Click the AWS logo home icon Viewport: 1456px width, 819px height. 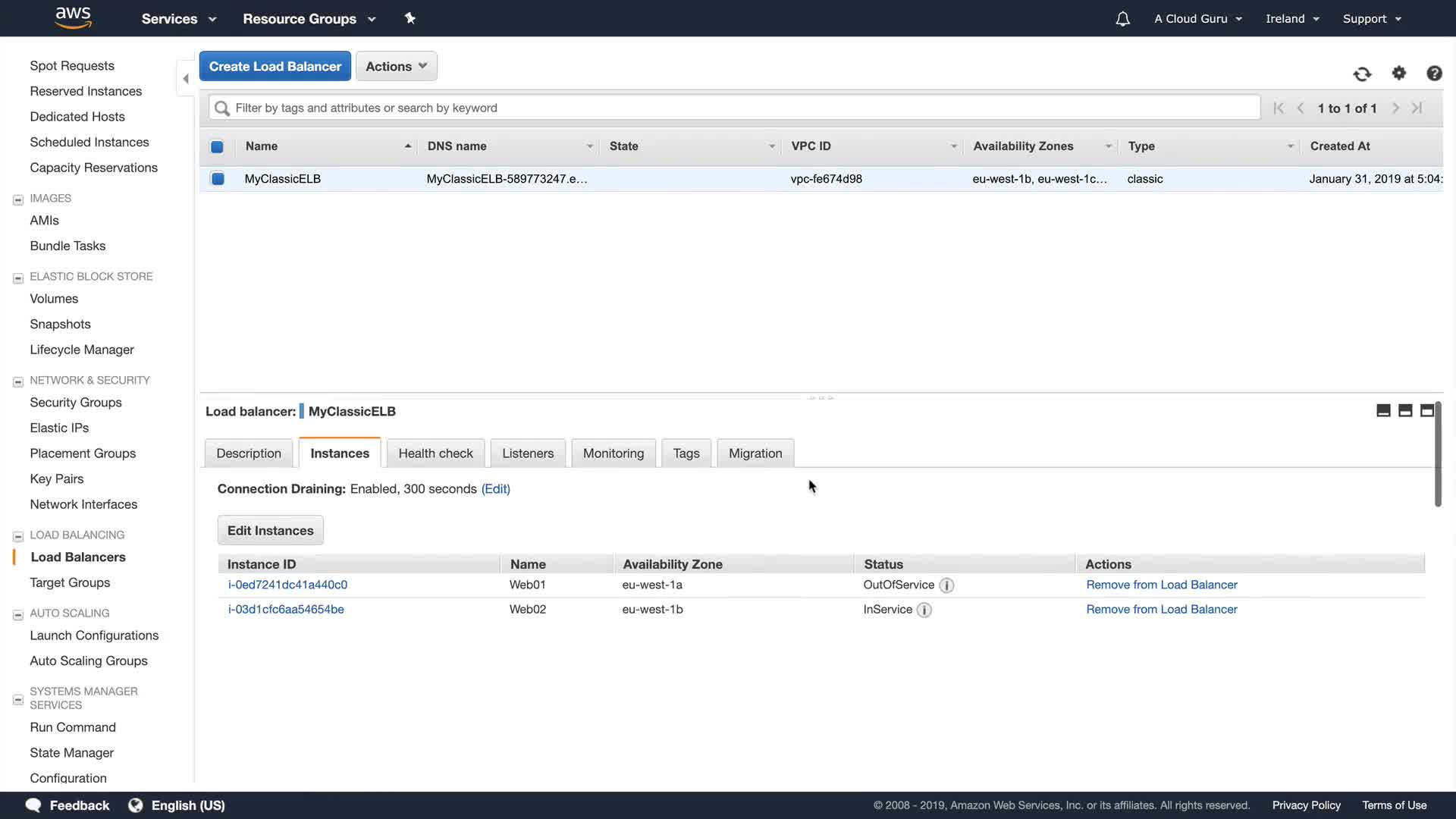pyautogui.click(x=74, y=17)
